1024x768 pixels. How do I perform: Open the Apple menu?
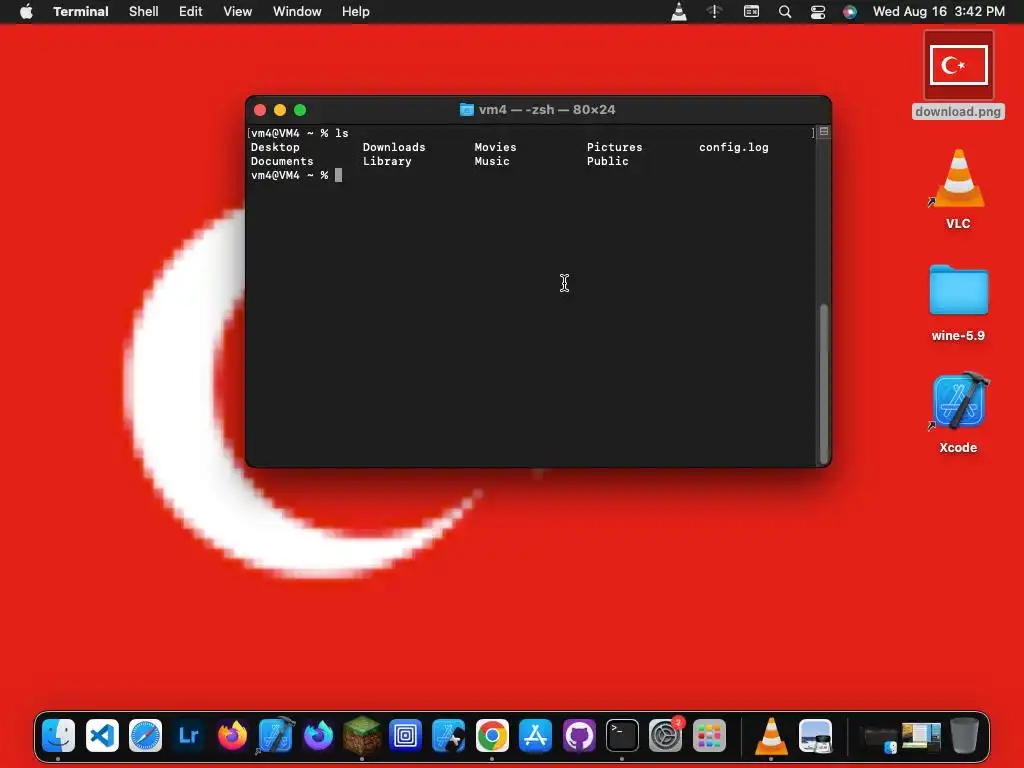tap(26, 12)
